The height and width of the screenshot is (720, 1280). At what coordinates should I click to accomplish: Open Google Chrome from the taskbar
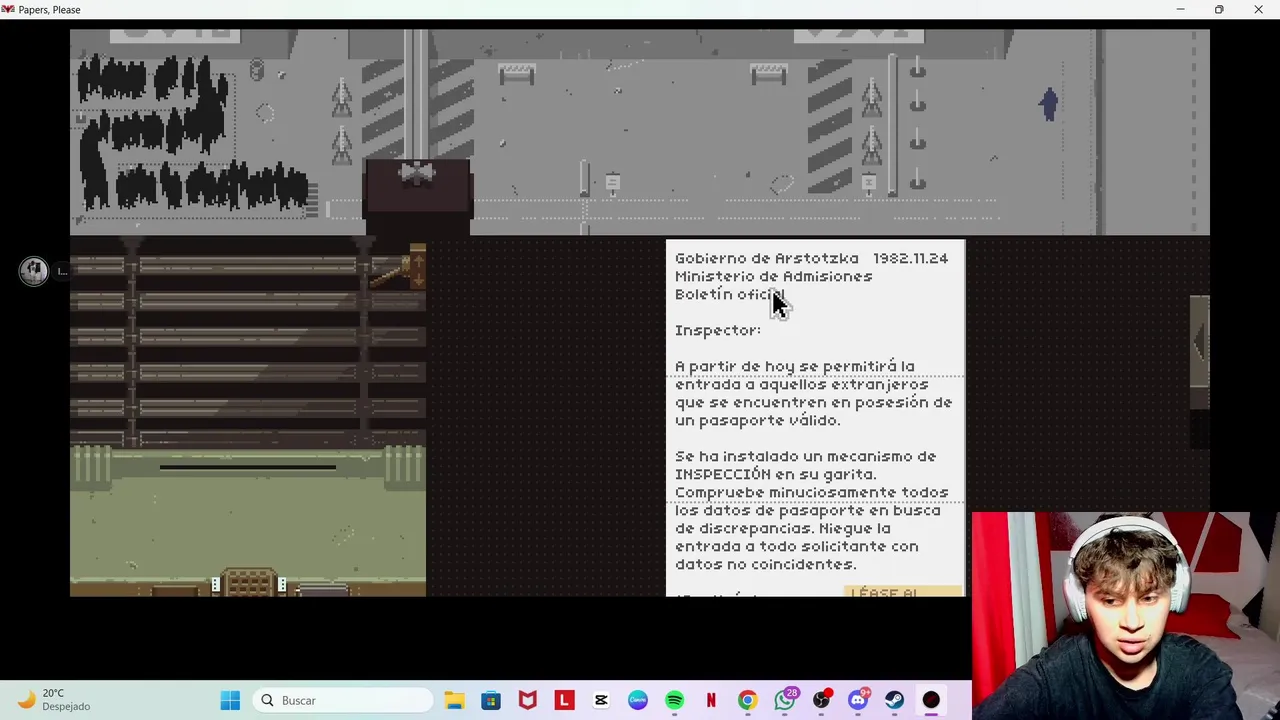[747, 701]
